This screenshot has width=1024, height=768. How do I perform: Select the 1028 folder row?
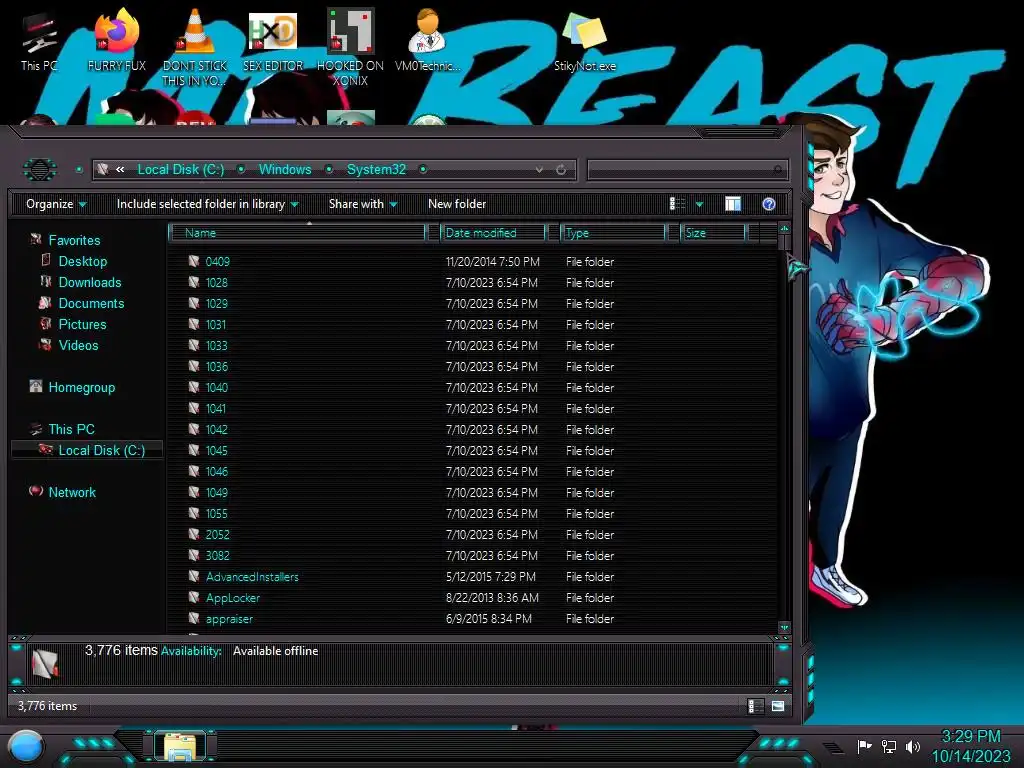tap(473, 282)
